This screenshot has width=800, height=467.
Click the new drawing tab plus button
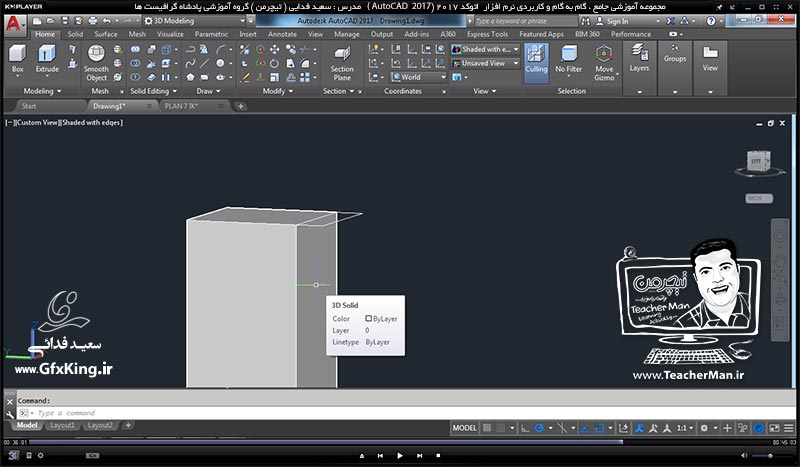pyautogui.click(x=240, y=106)
